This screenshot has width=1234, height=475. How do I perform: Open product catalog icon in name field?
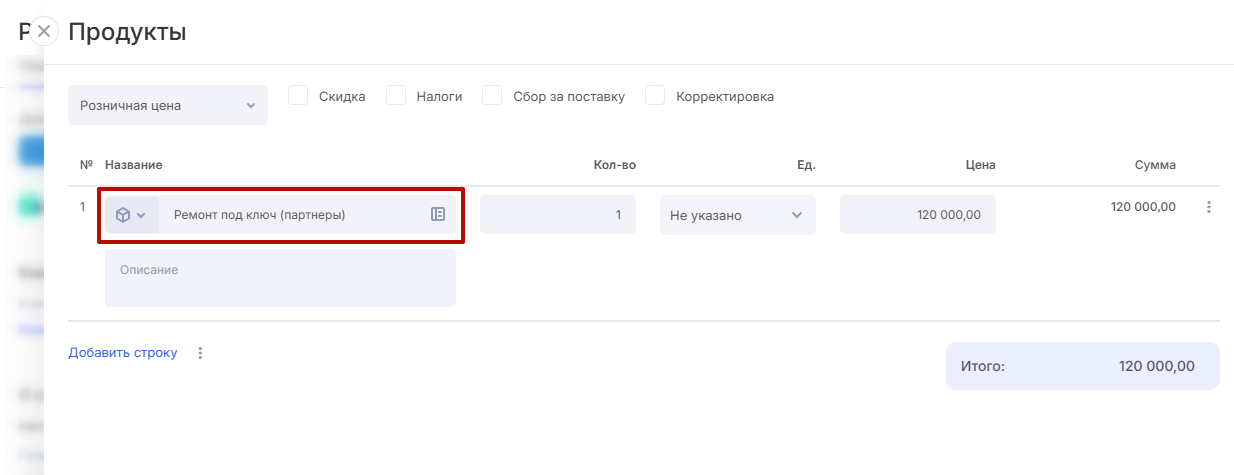pos(438,214)
